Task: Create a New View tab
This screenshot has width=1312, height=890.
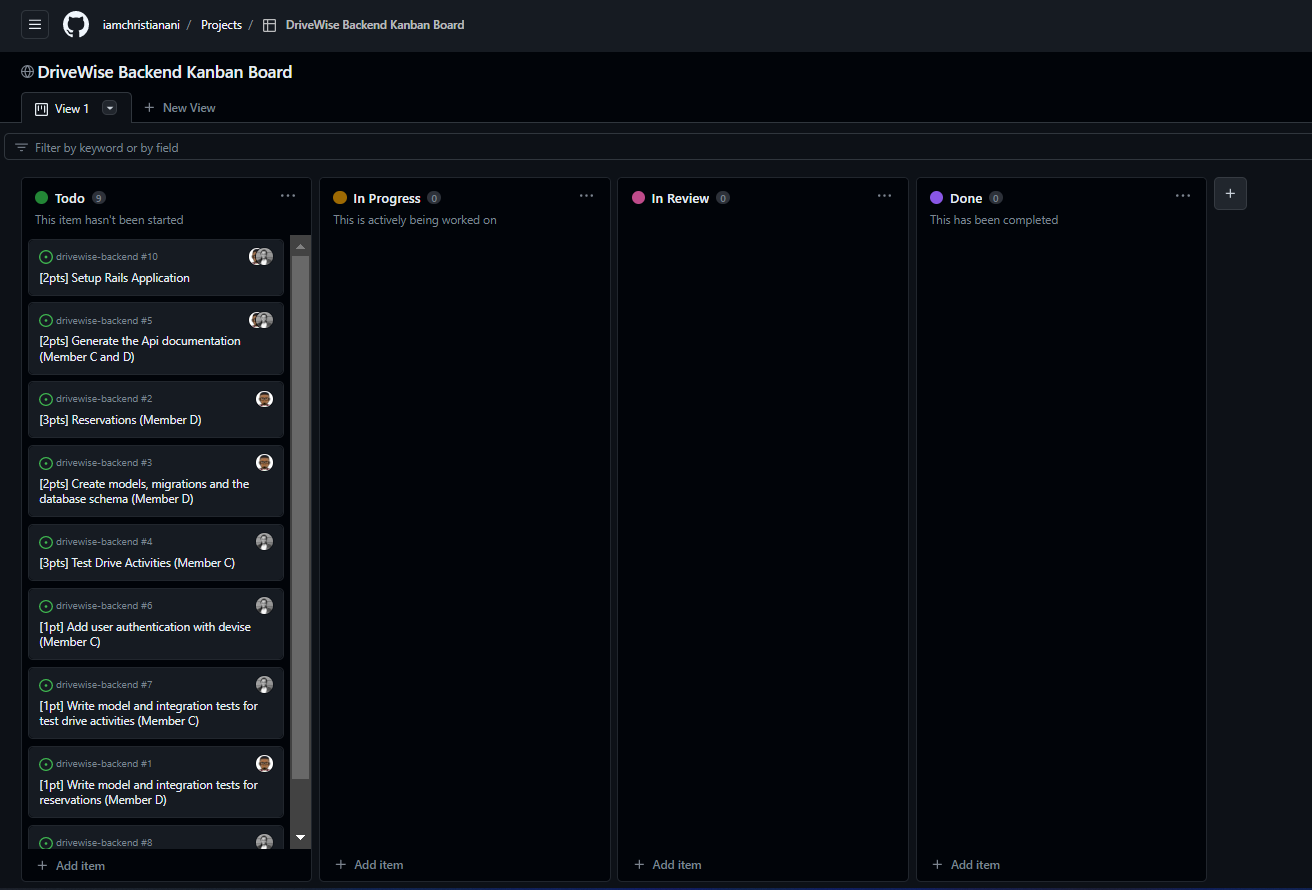Action: pyautogui.click(x=180, y=108)
